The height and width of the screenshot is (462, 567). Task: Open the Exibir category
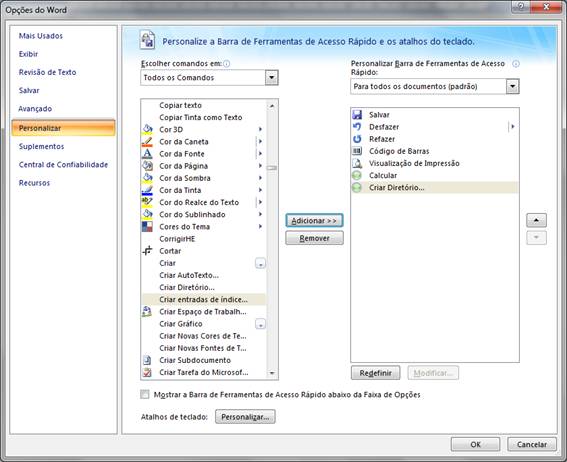(28, 54)
